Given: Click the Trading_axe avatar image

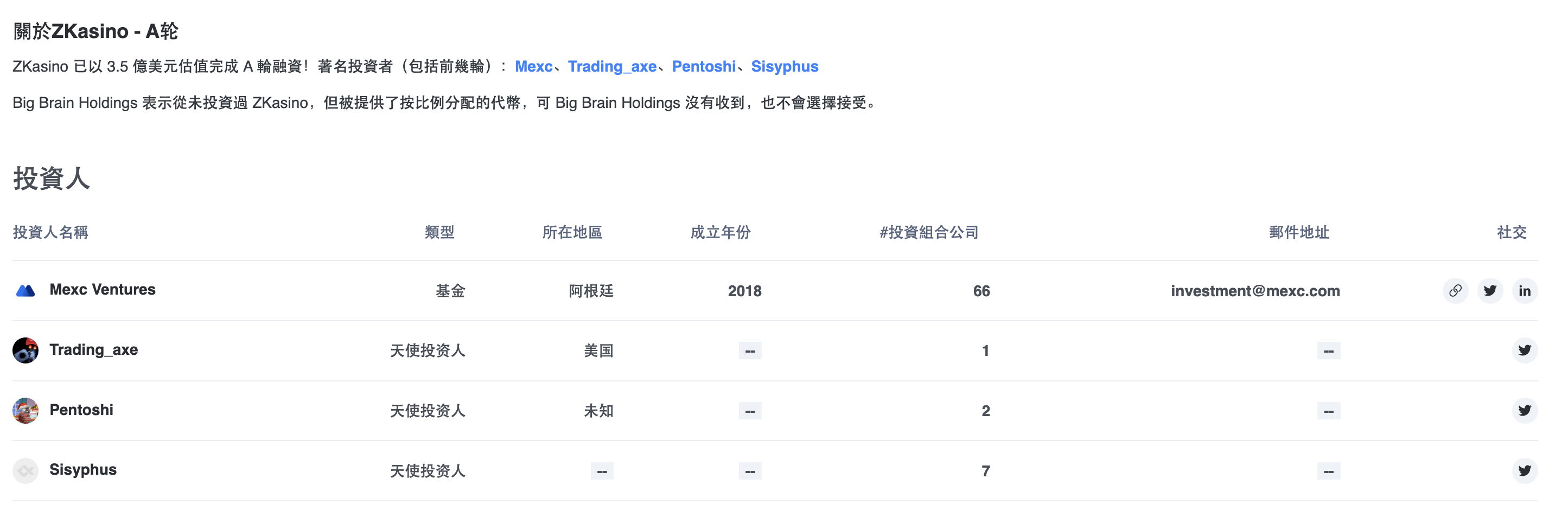Looking at the screenshot, I should (x=26, y=350).
